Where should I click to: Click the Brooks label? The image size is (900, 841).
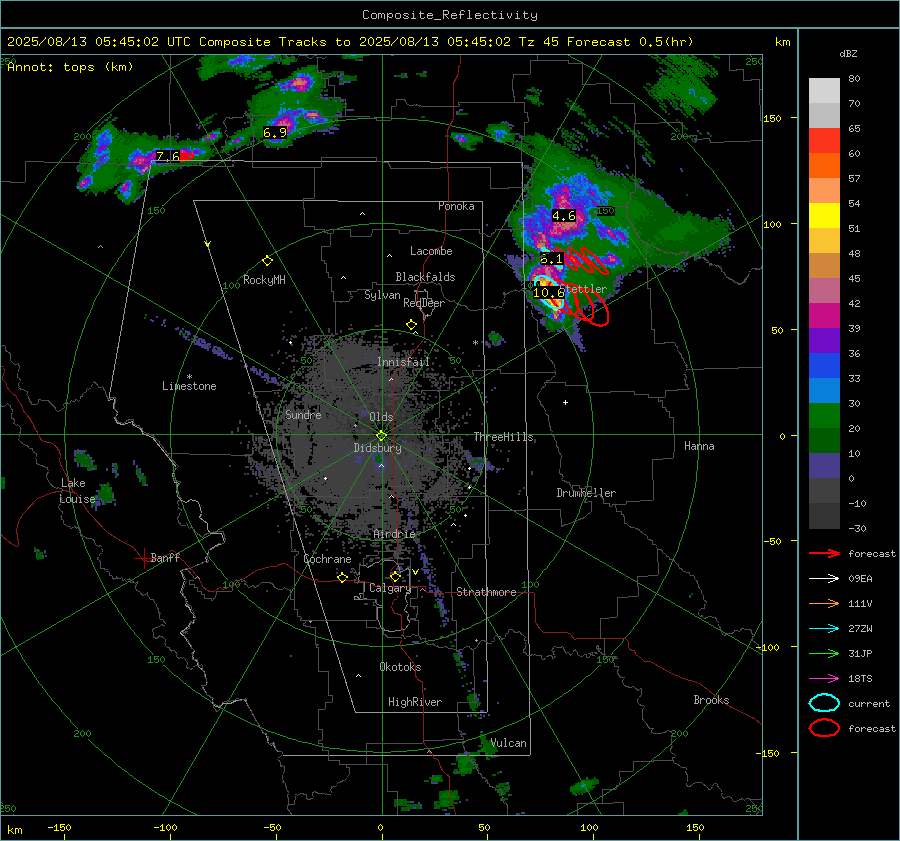click(711, 700)
